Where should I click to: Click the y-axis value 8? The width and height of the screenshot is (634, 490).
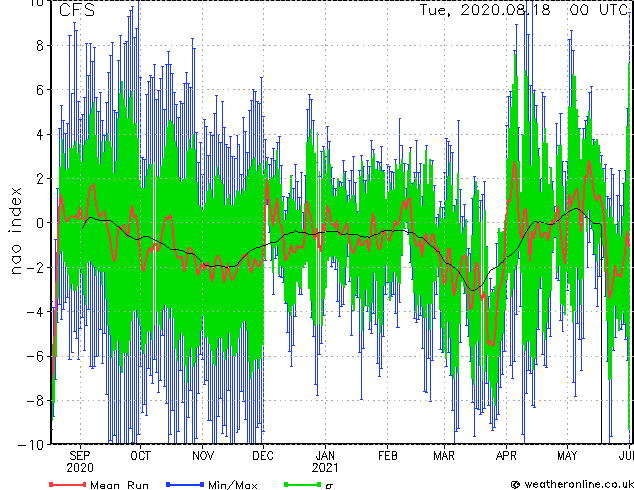coord(40,45)
